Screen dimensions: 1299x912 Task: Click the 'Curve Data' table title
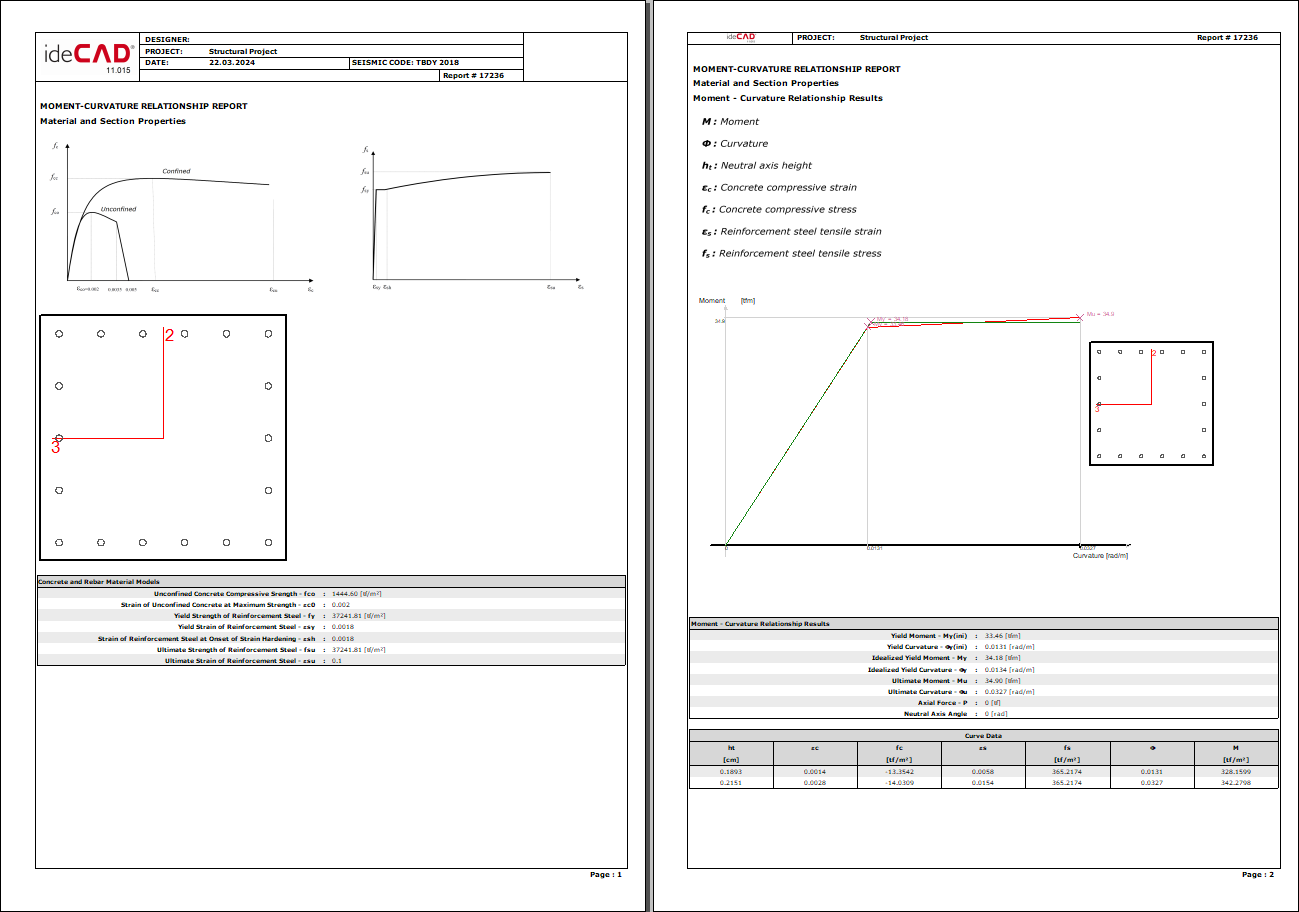(984, 736)
